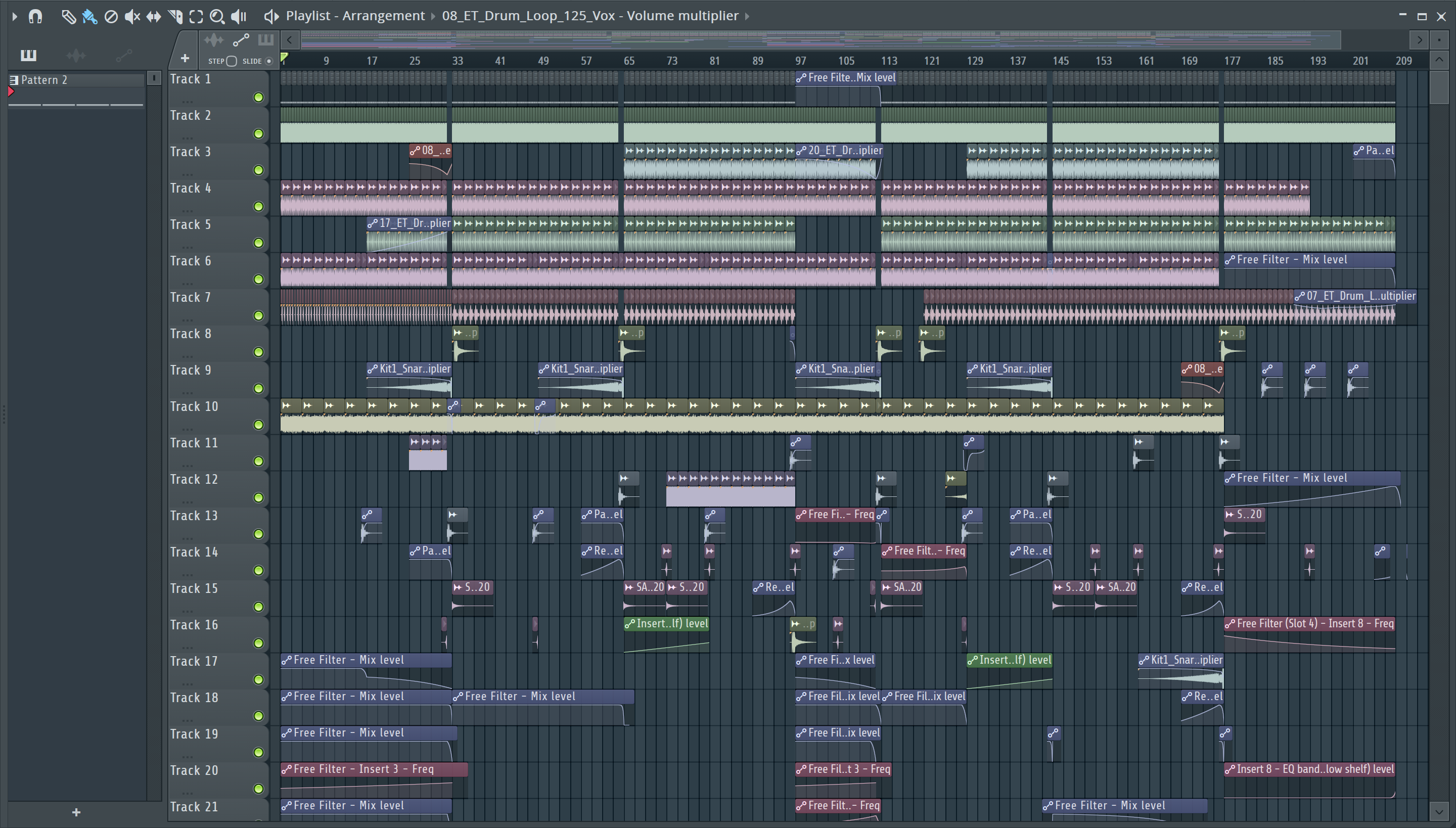Mute Track 14 using its green LED
Image resolution: width=1456 pixels, height=828 pixels.
(x=259, y=570)
